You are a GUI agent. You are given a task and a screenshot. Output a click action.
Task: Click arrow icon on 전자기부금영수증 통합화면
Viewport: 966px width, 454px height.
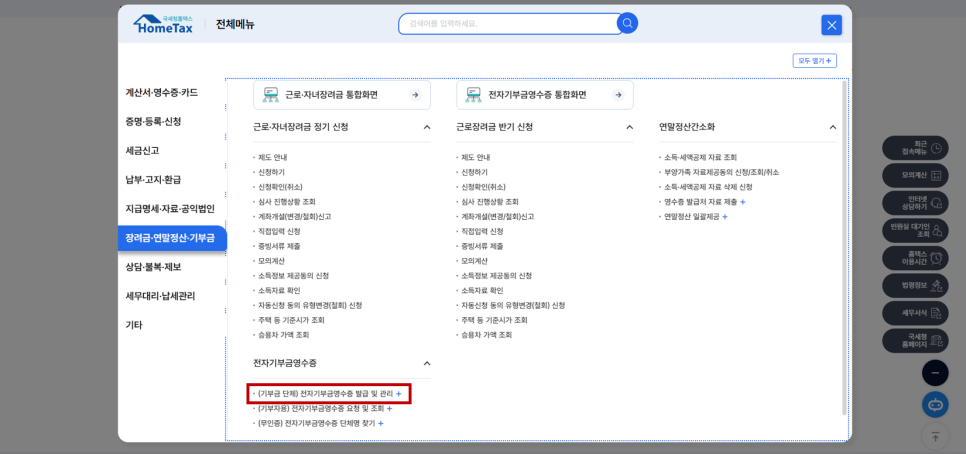[x=618, y=95]
